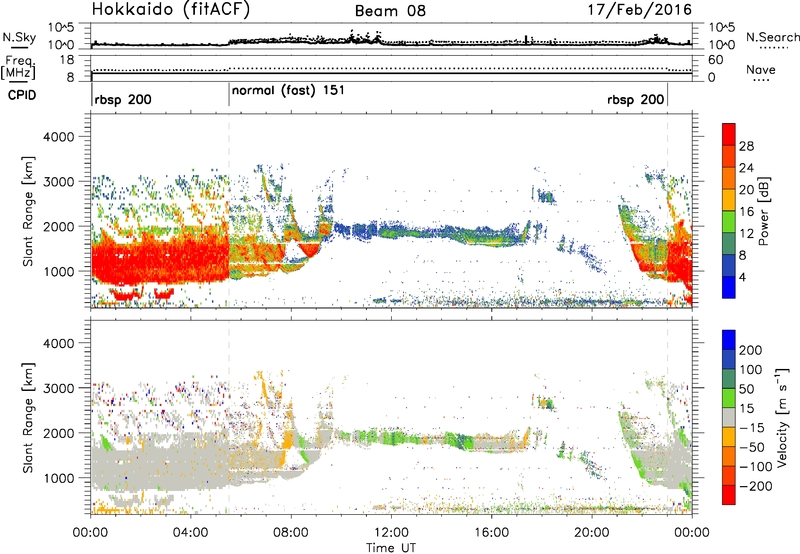Click the first '00:00' label at axis start
The width and height of the screenshot is (800, 554).
90,533
